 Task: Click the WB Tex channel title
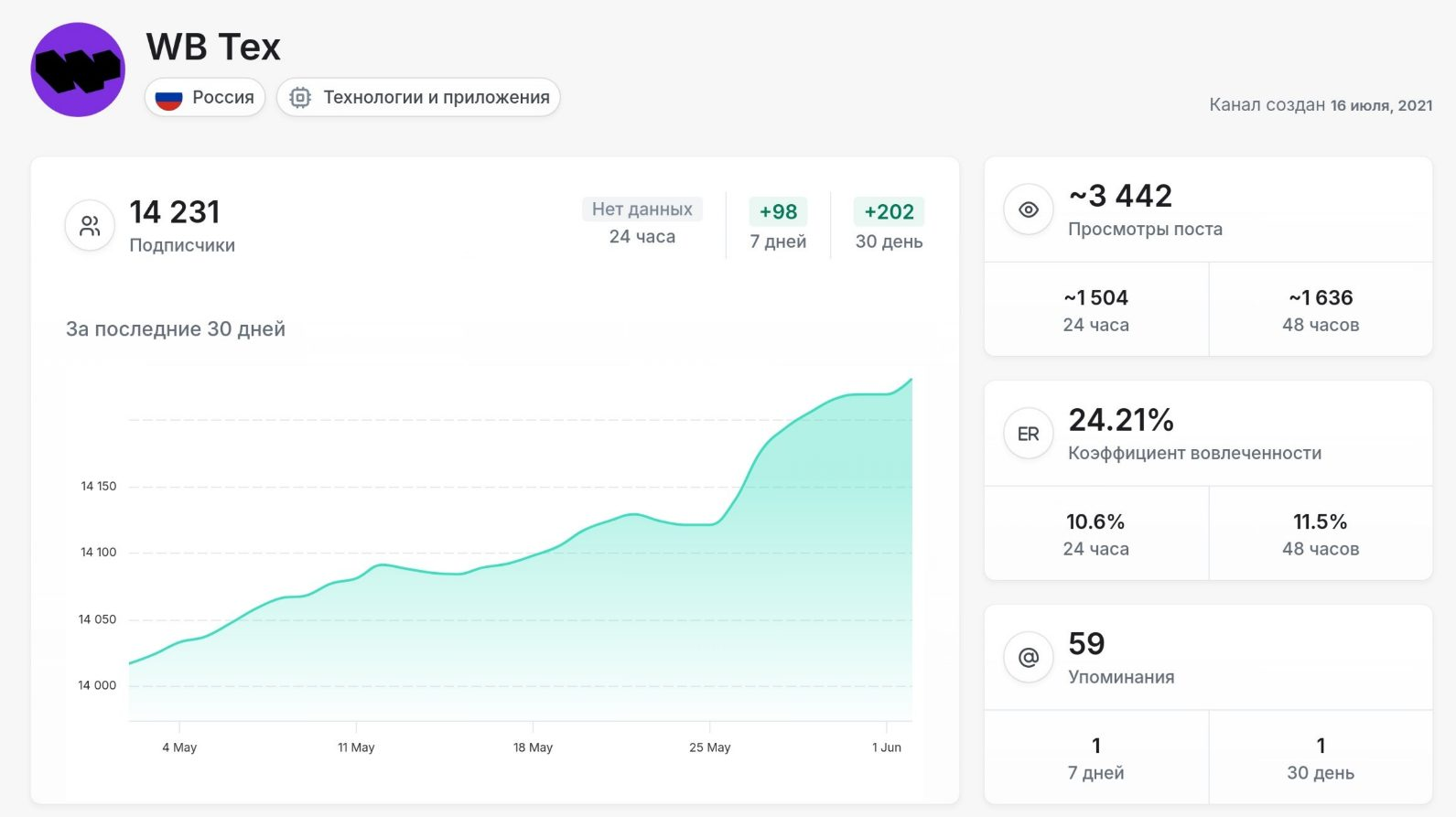tap(213, 47)
